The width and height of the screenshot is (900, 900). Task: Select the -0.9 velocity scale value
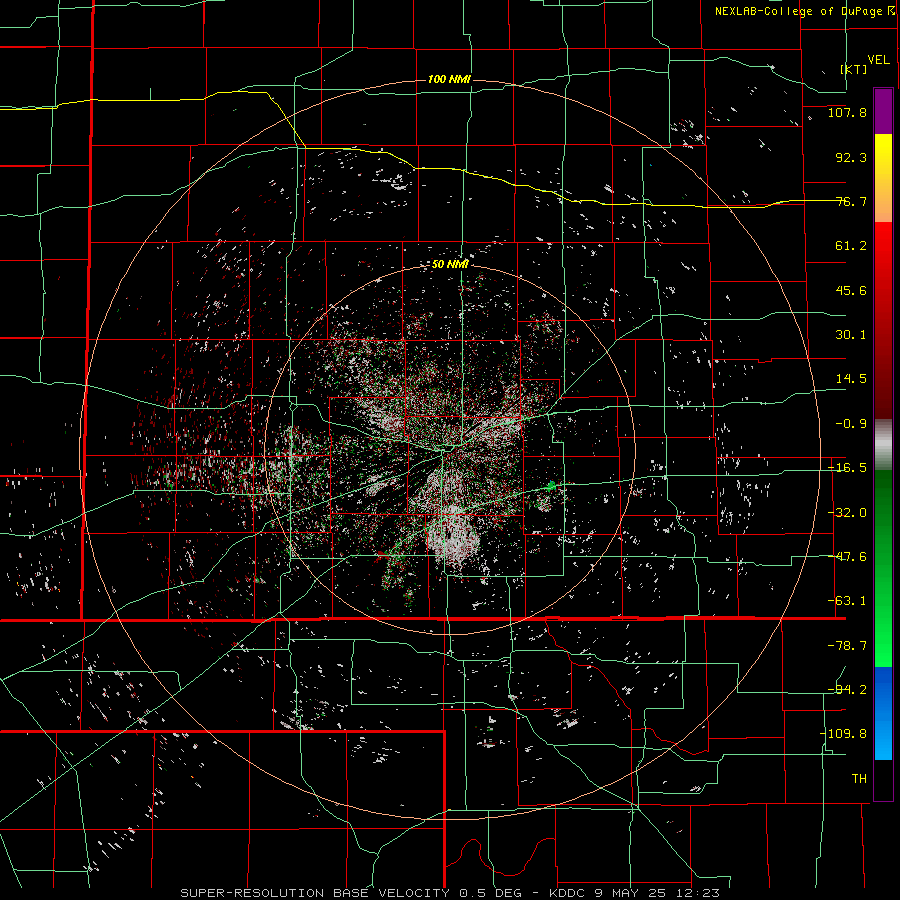point(851,424)
